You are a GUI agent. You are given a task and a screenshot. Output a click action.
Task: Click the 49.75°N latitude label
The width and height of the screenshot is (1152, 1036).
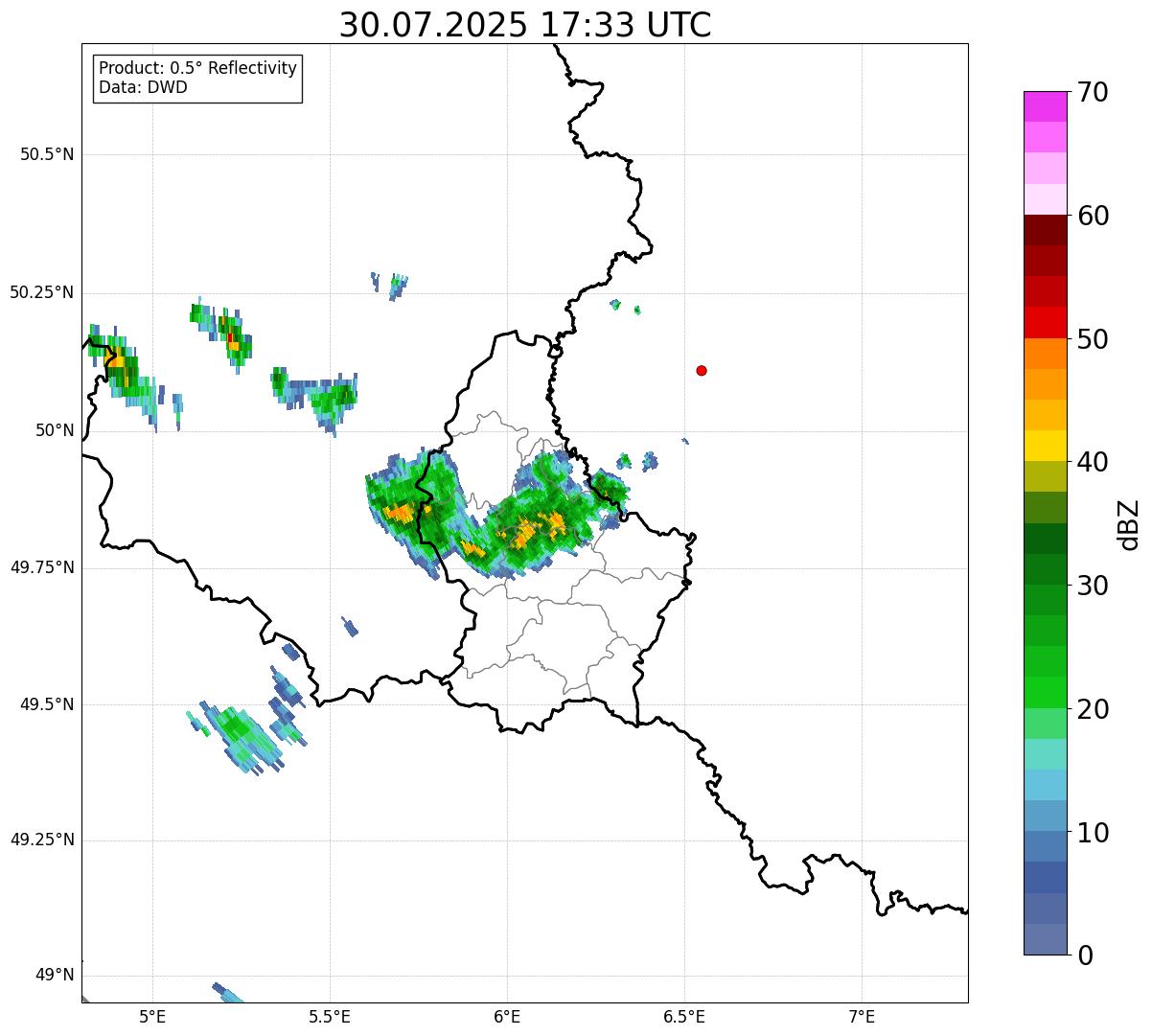(42, 567)
